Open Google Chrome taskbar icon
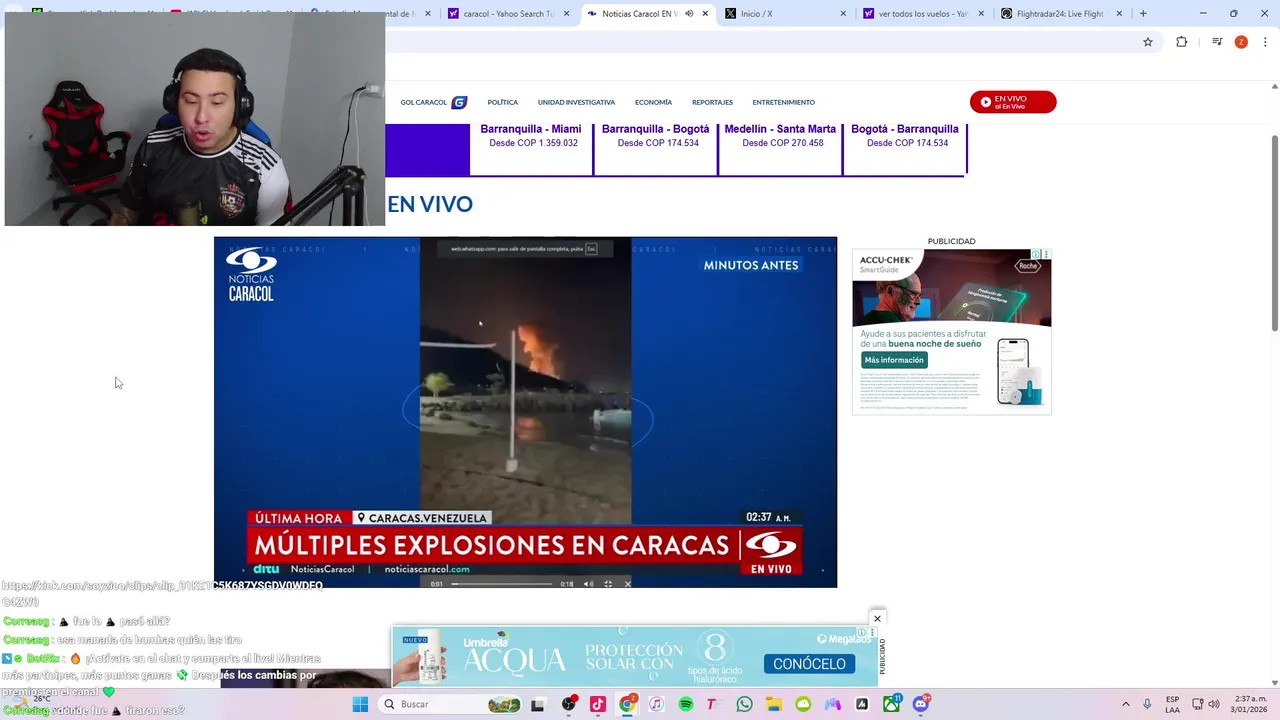This screenshot has width=1280, height=720. point(627,704)
